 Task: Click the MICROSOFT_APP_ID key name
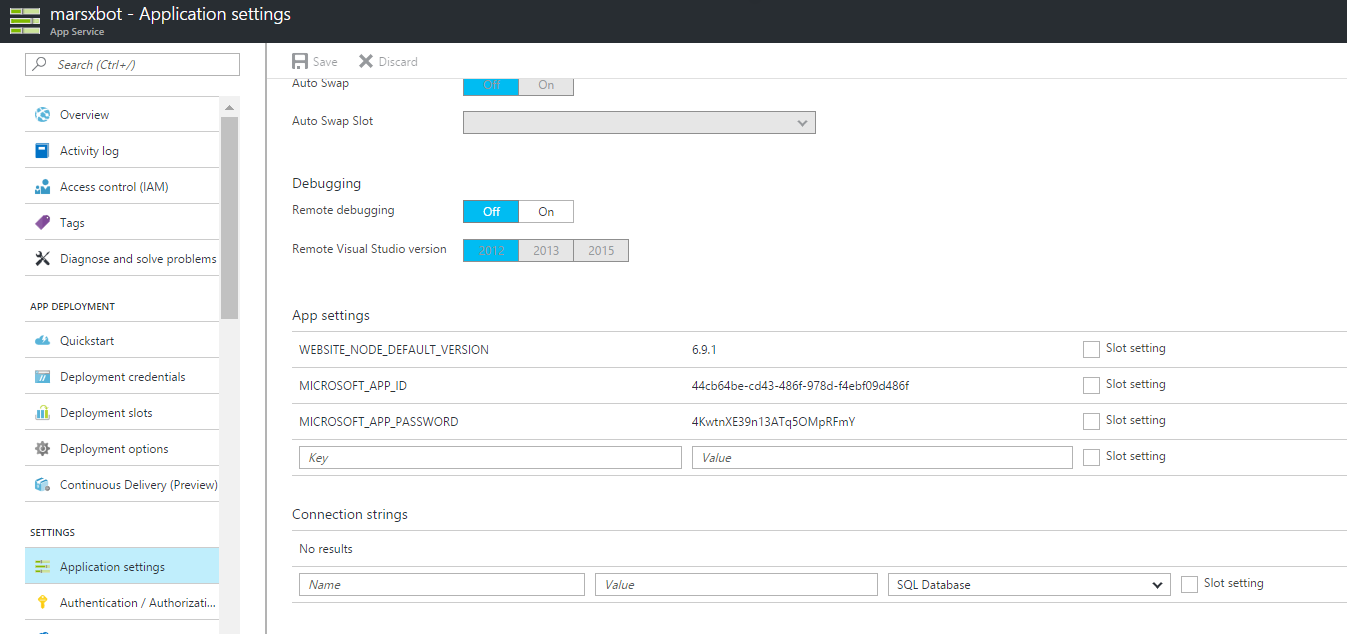pyautogui.click(x=353, y=386)
